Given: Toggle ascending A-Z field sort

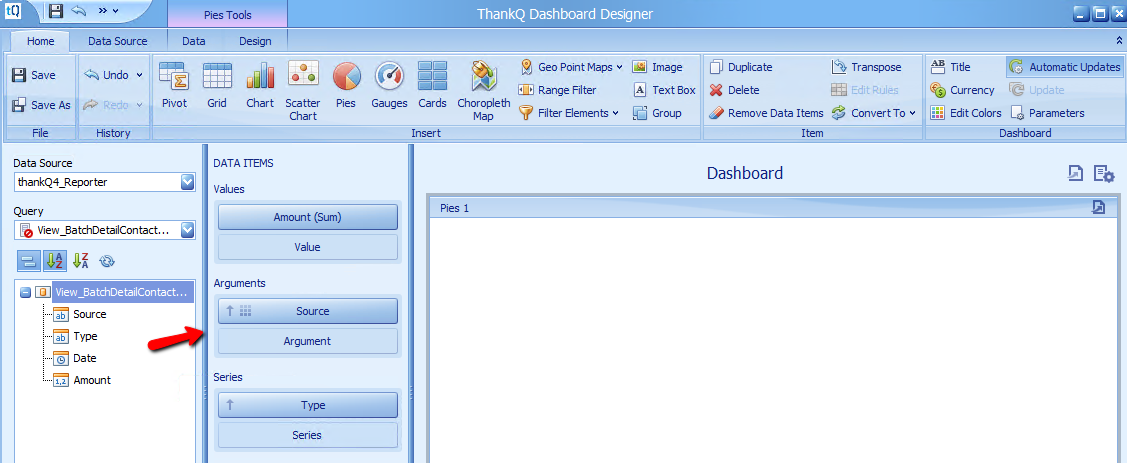Looking at the screenshot, I should click(55, 261).
